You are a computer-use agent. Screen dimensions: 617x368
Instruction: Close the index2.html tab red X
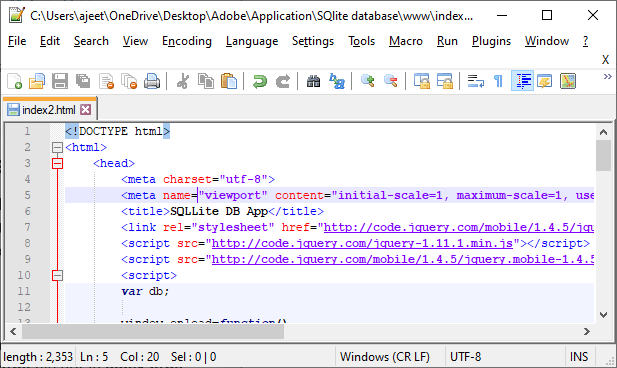click(85, 109)
